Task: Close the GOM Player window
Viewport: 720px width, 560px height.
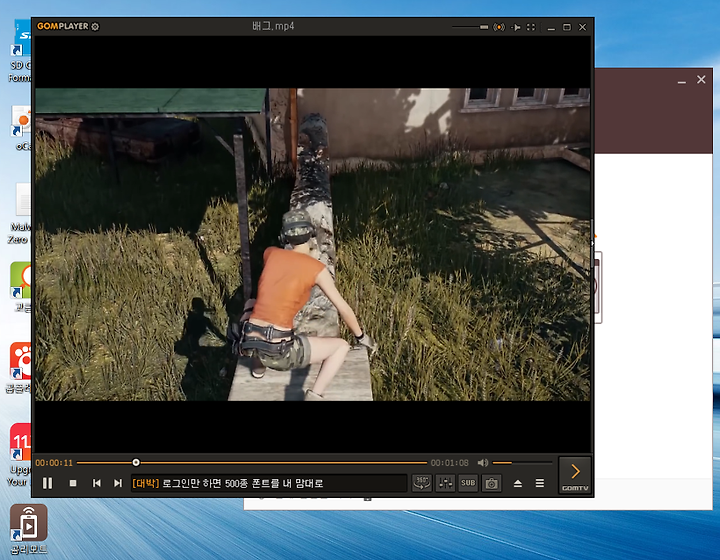Action: click(x=582, y=27)
